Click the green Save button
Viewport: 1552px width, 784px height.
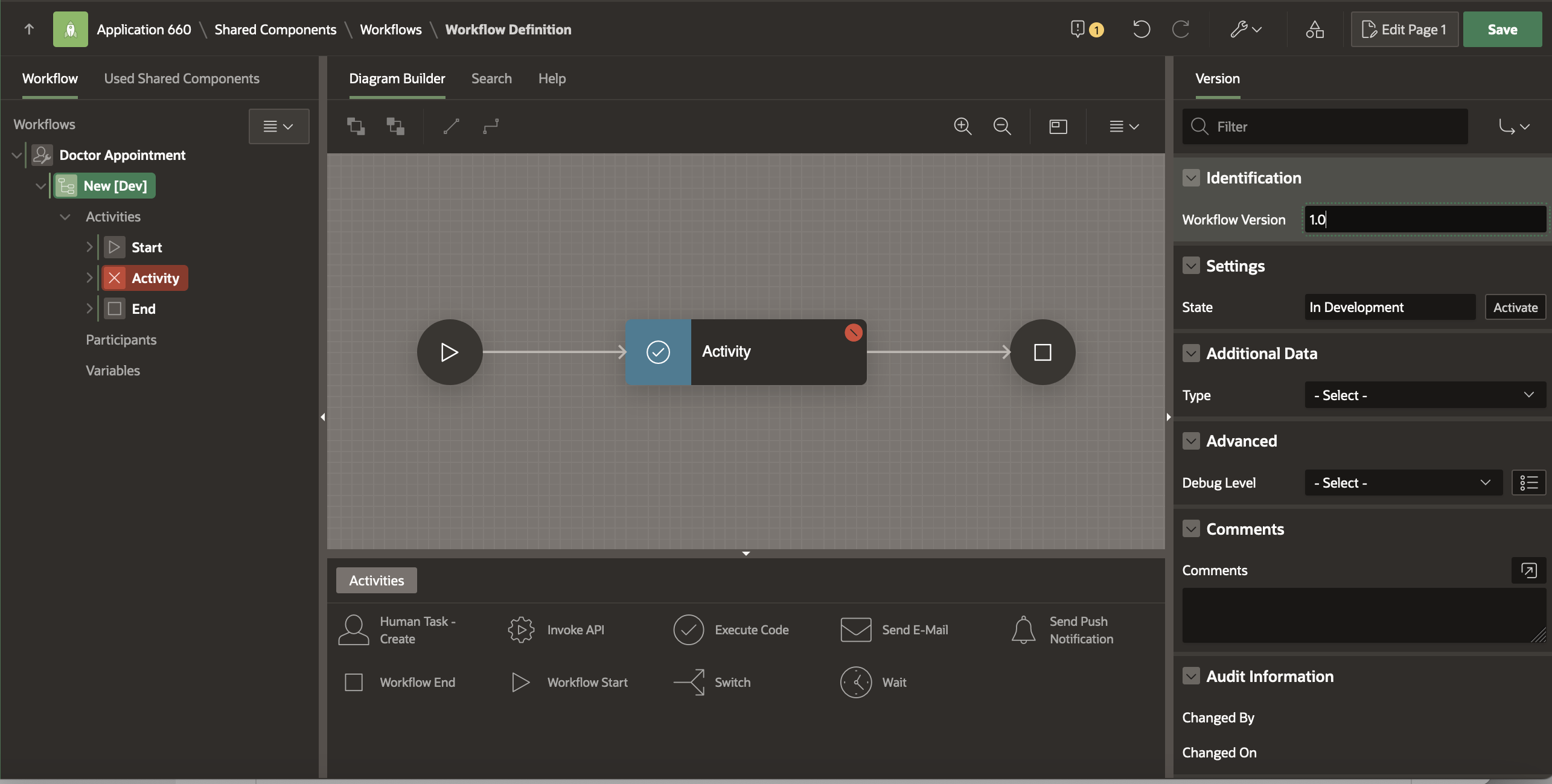[x=1502, y=29]
